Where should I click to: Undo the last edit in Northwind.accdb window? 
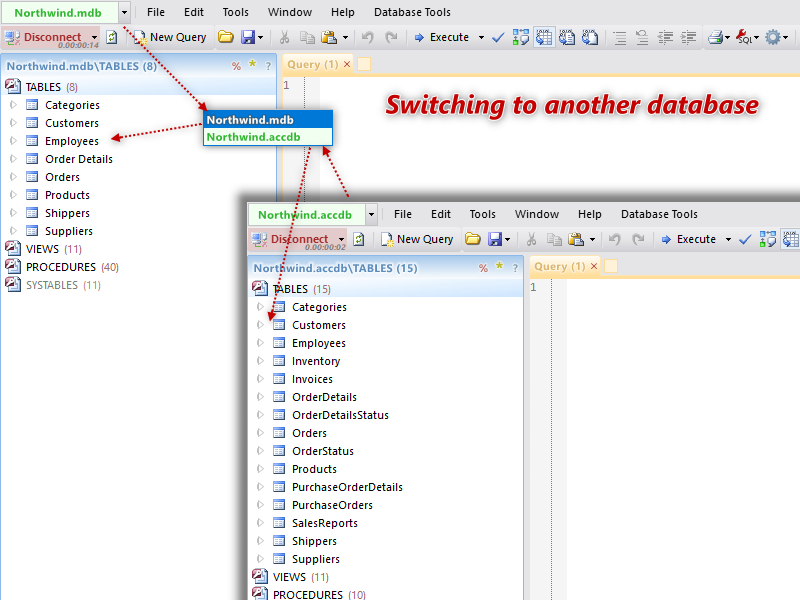615,239
